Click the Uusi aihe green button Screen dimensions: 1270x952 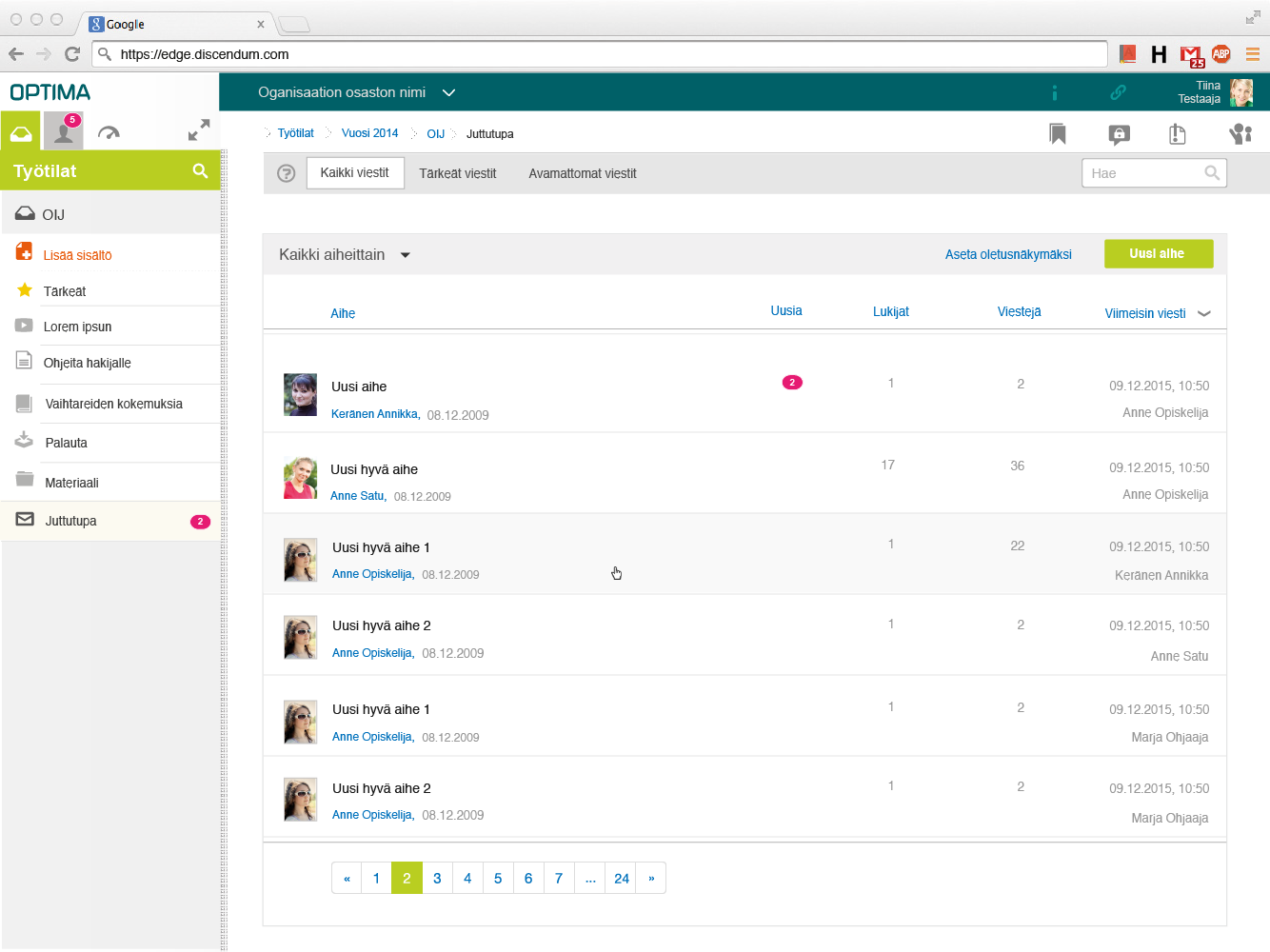[x=1159, y=254]
